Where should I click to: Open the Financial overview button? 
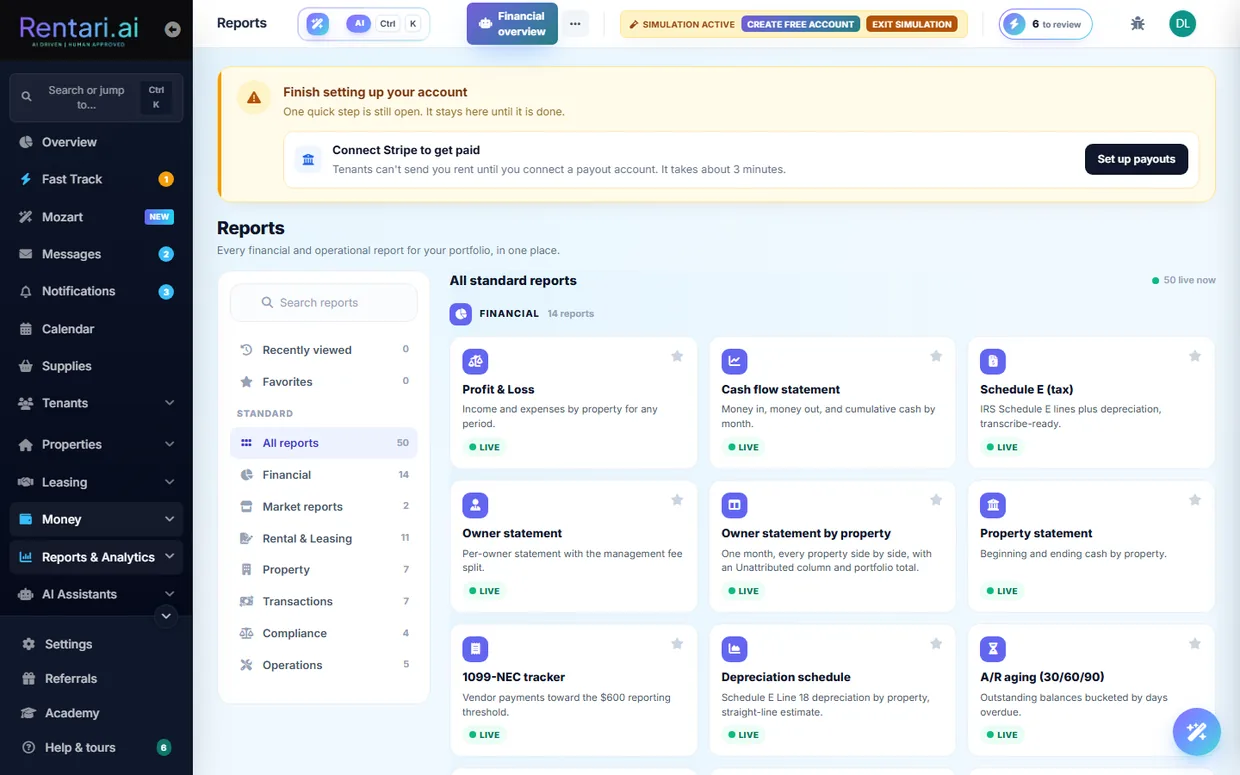(x=512, y=24)
